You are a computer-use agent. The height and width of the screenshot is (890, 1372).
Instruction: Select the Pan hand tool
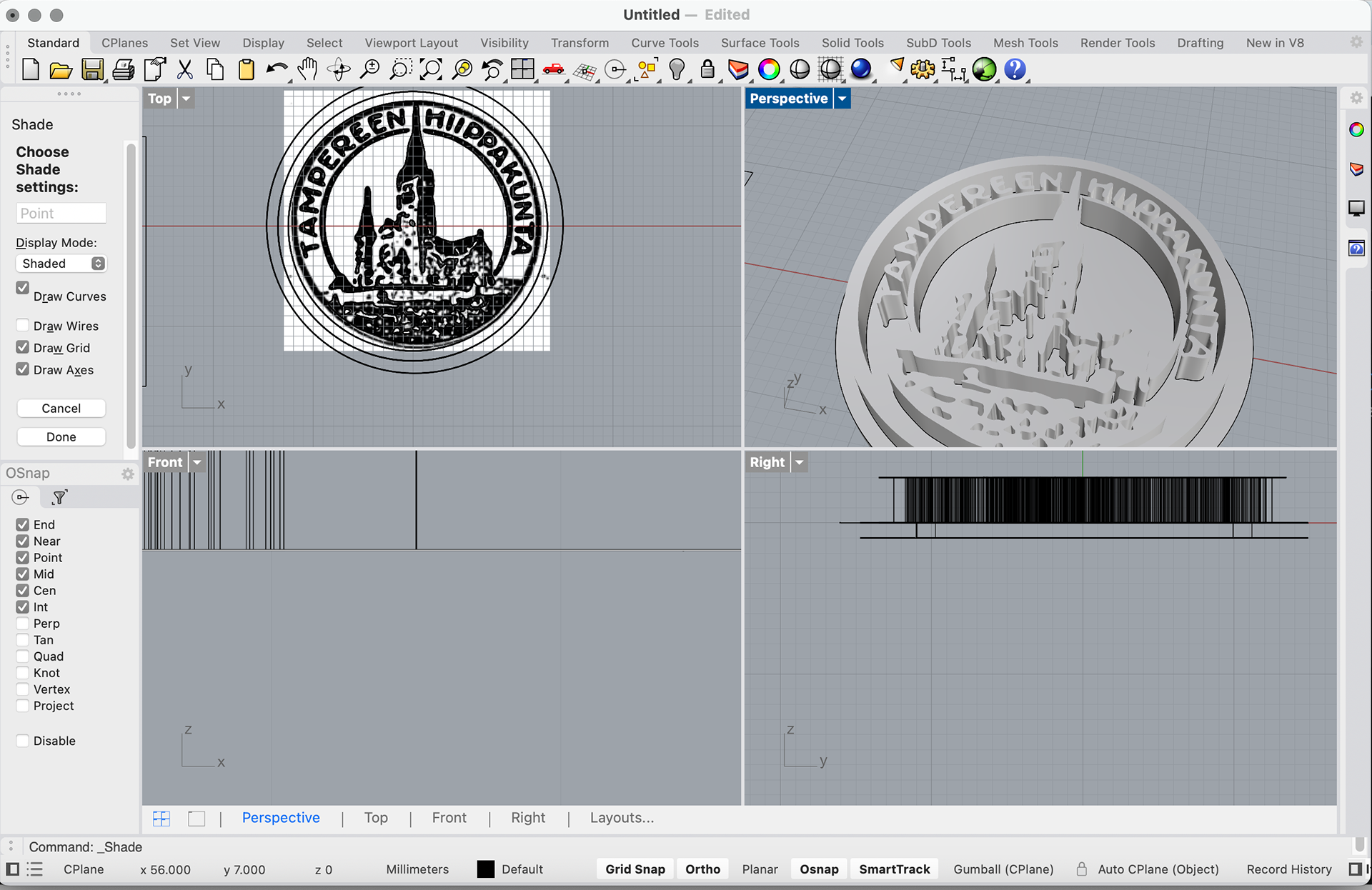[x=307, y=69]
